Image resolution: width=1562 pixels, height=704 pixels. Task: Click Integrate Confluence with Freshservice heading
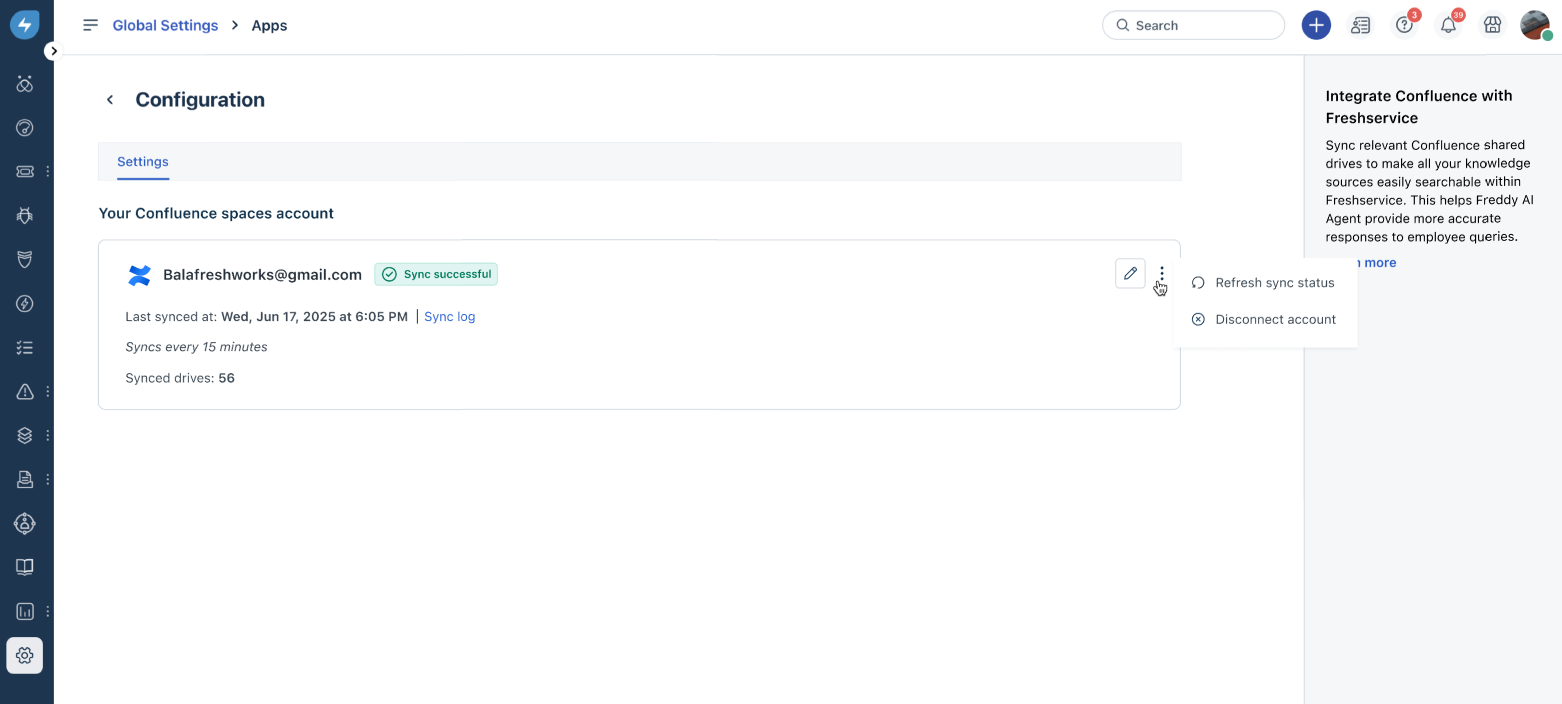point(1419,106)
